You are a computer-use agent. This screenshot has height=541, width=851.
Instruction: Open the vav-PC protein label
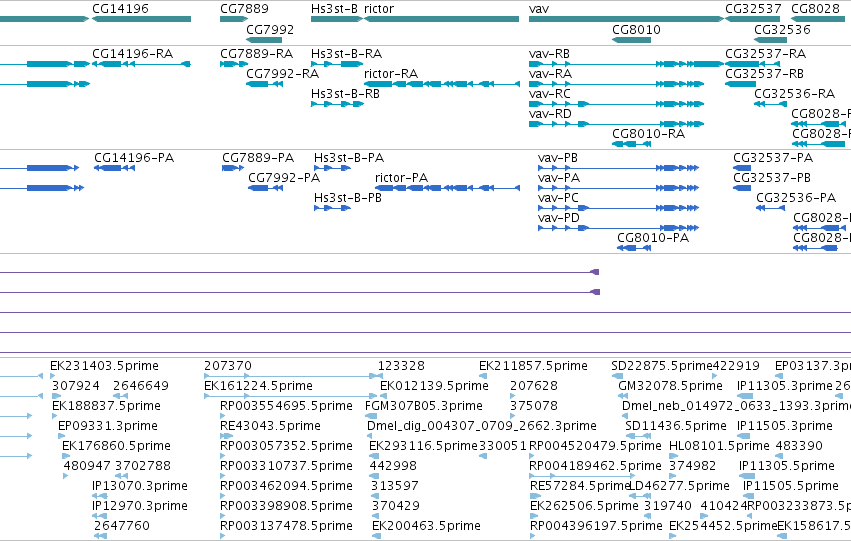click(558, 198)
